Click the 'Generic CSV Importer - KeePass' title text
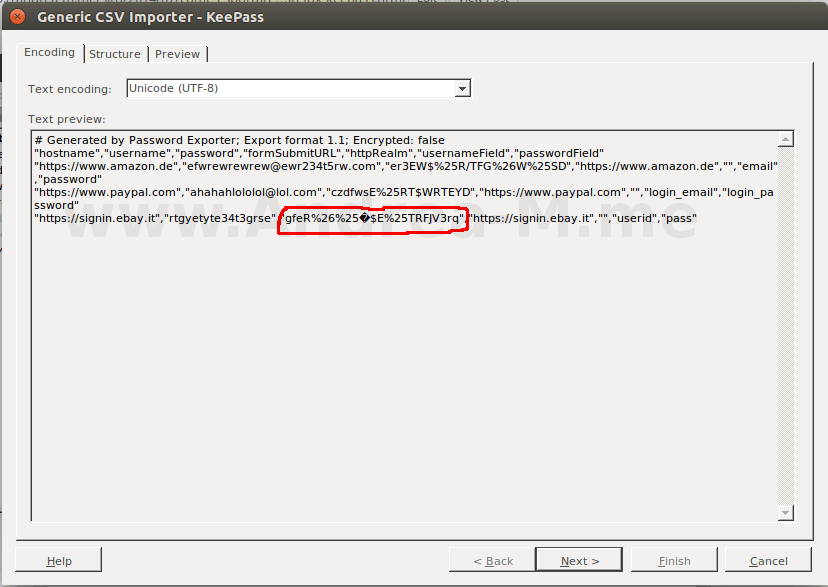Screen dimensions: 828x587 pos(150,17)
